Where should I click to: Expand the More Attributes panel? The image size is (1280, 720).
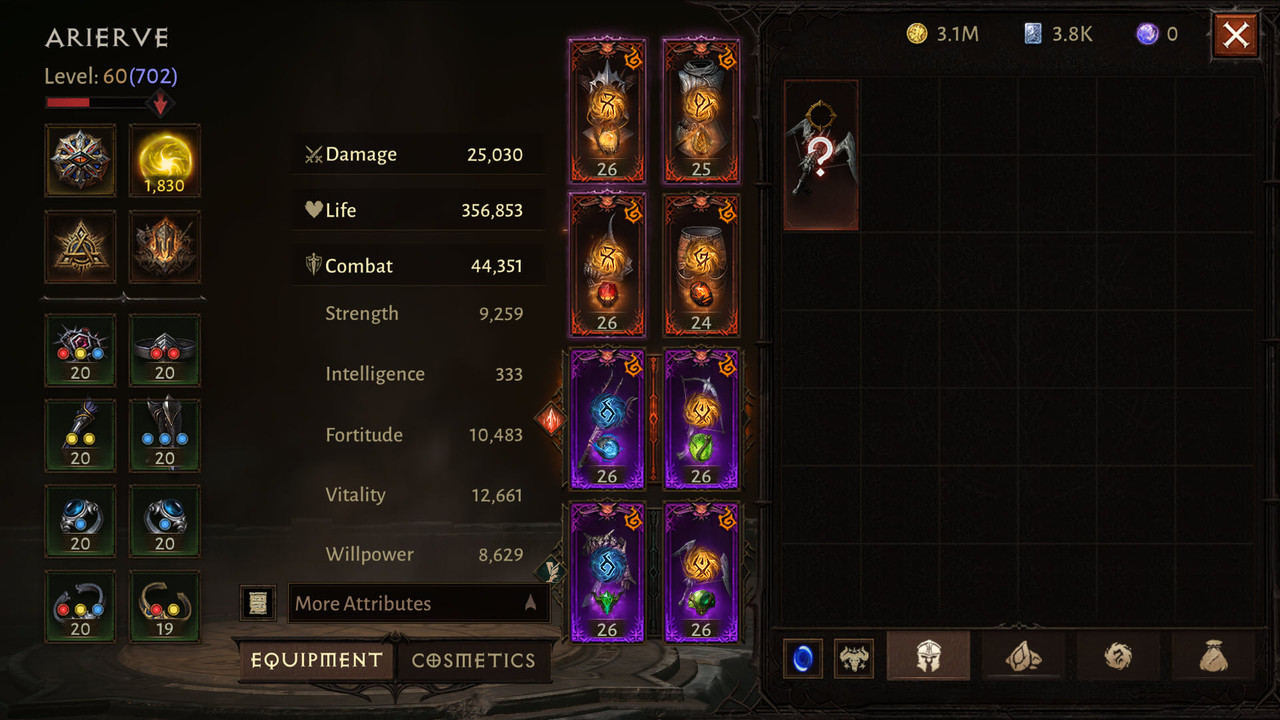point(419,603)
